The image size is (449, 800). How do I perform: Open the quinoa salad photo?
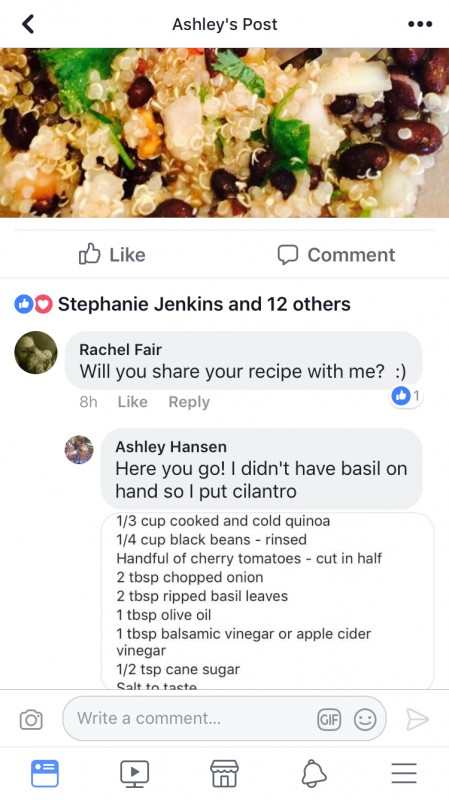click(x=224, y=133)
